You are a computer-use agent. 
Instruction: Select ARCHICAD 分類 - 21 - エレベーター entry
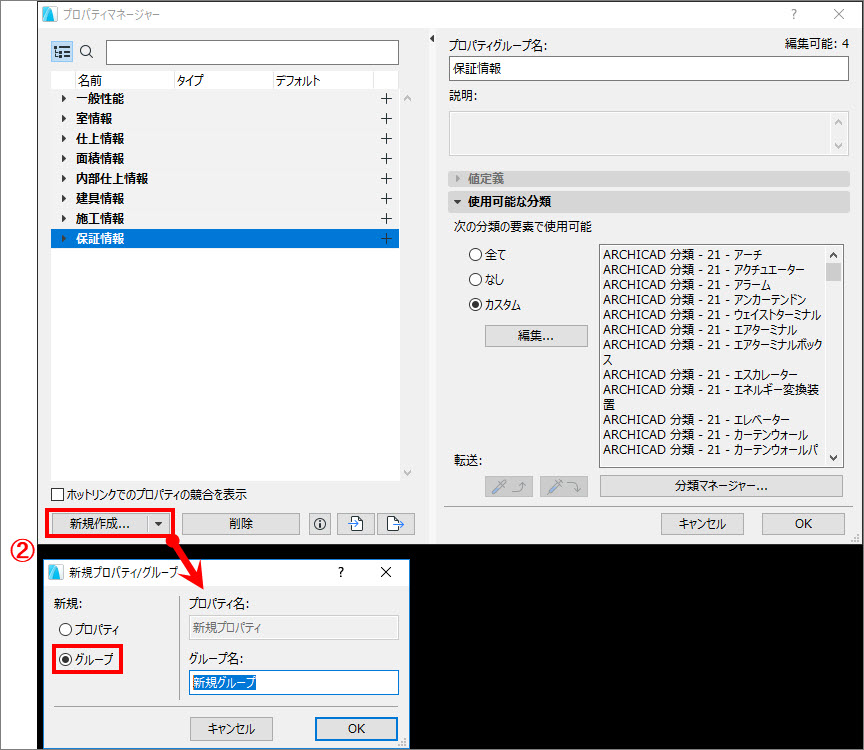(x=696, y=420)
